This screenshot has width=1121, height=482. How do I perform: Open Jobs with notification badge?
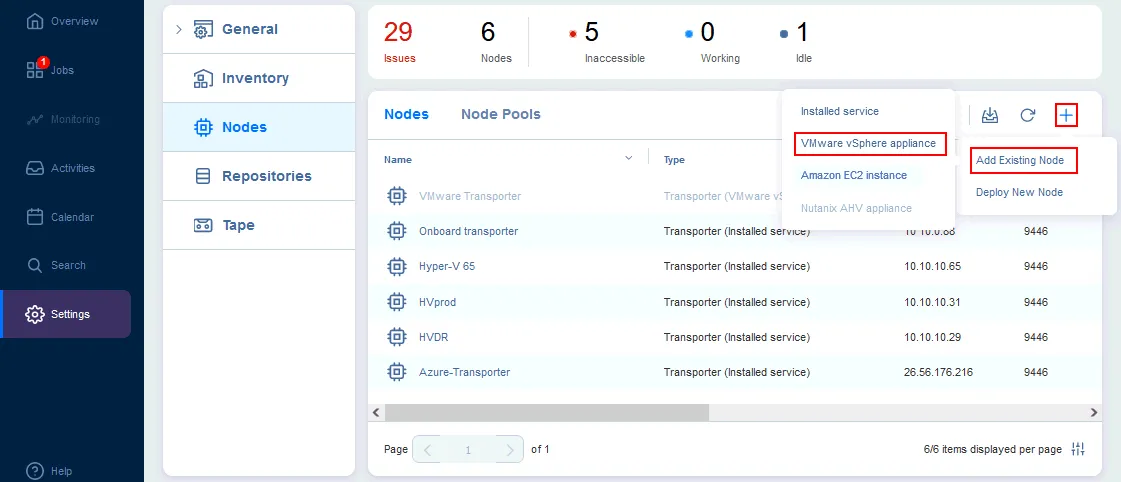[50, 70]
